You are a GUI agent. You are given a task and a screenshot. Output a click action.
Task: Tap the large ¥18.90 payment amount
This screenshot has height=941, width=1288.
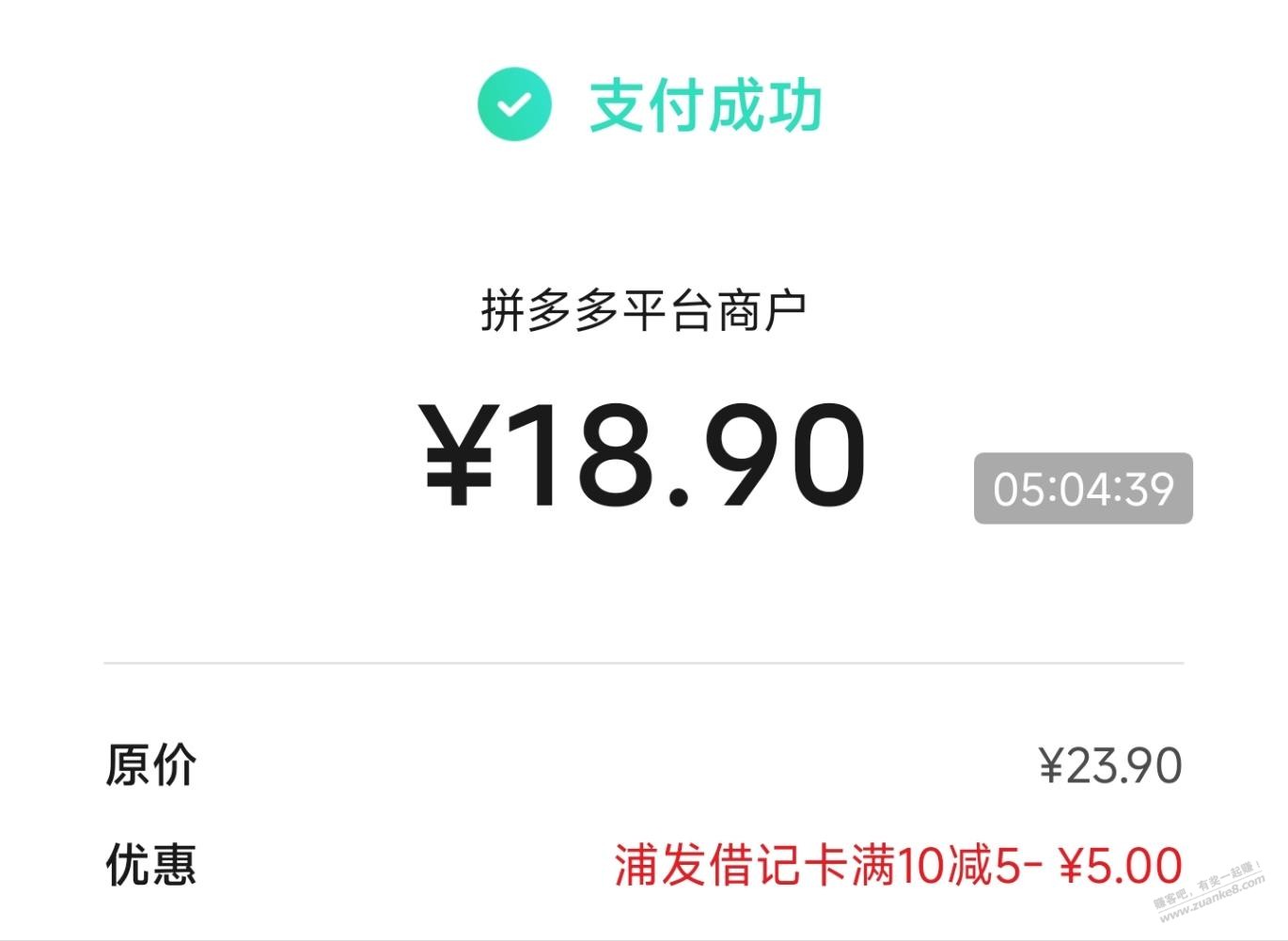[643, 456]
